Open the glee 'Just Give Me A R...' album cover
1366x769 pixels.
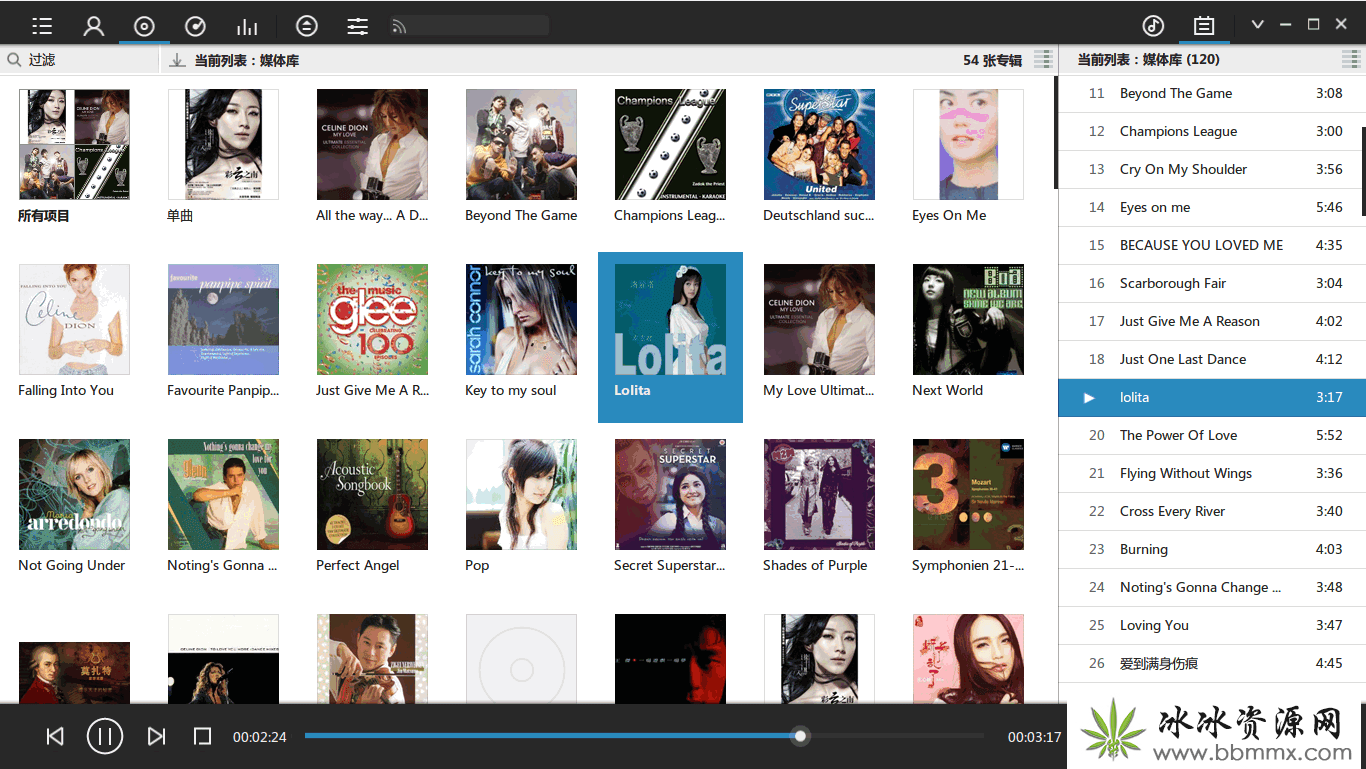(372, 320)
